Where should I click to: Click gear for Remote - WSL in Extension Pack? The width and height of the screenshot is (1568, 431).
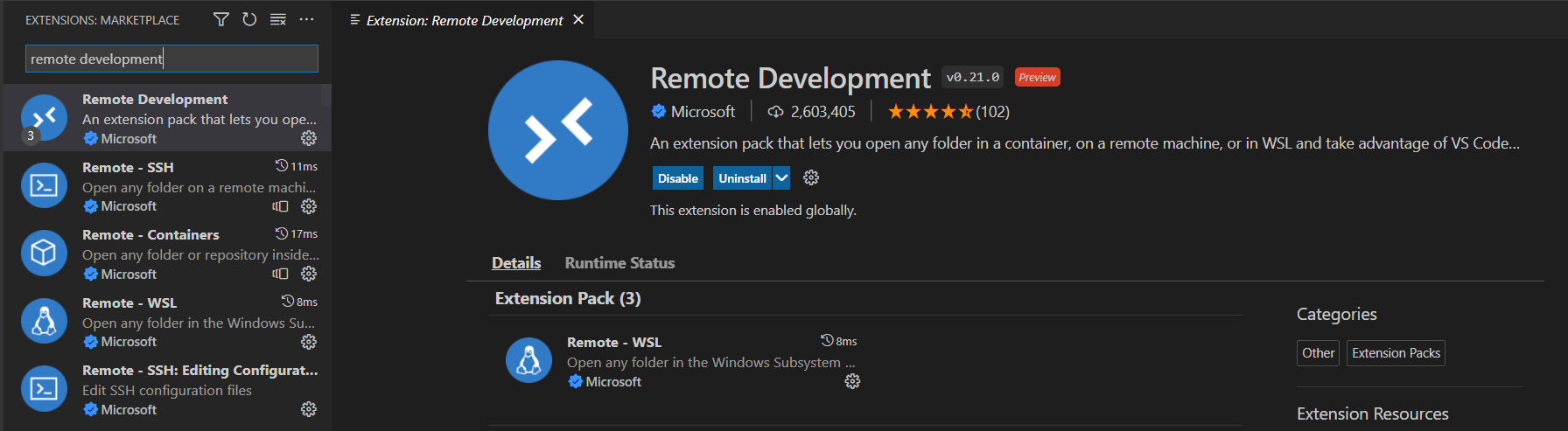[852, 381]
